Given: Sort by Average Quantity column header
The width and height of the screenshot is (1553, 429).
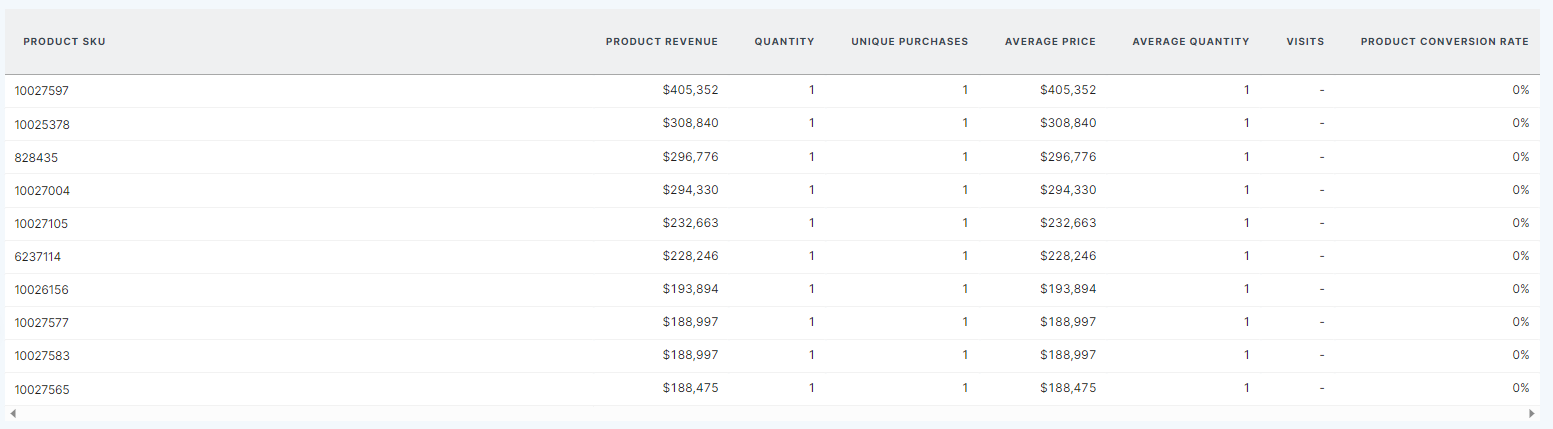Looking at the screenshot, I should pyautogui.click(x=1190, y=42).
